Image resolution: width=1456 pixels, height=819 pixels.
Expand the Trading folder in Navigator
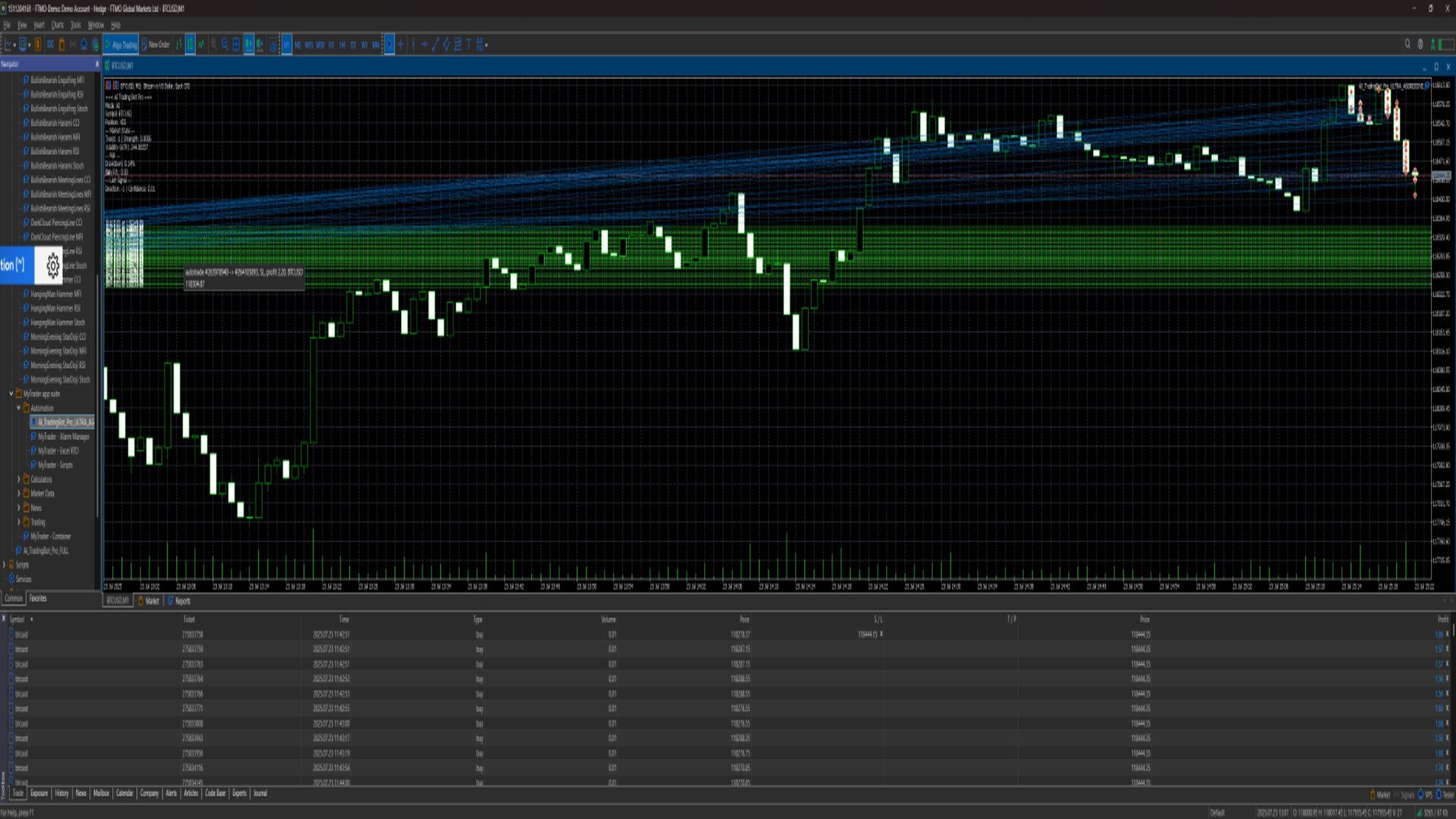pyautogui.click(x=18, y=522)
